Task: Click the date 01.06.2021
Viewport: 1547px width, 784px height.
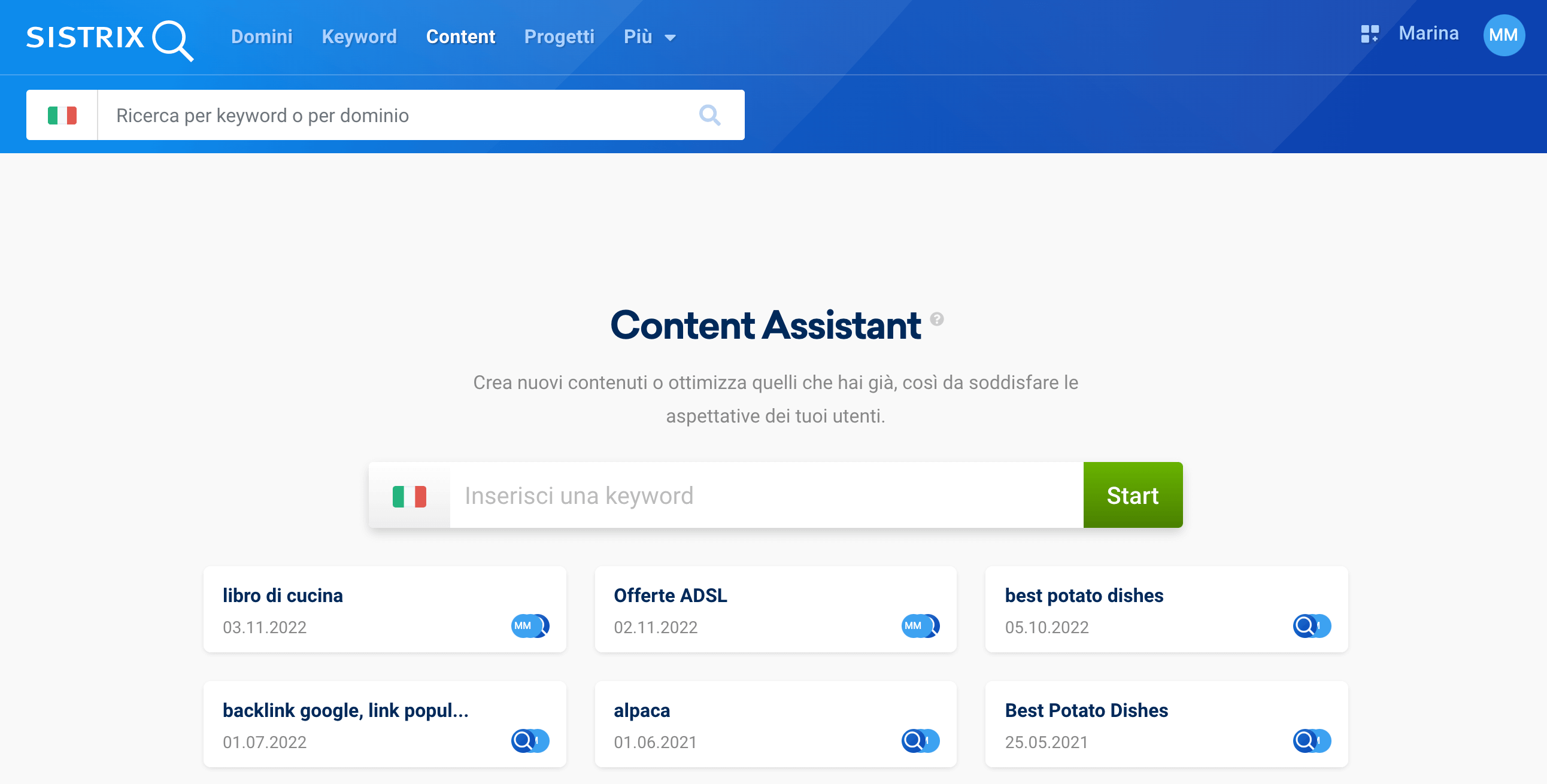Action: pos(655,743)
